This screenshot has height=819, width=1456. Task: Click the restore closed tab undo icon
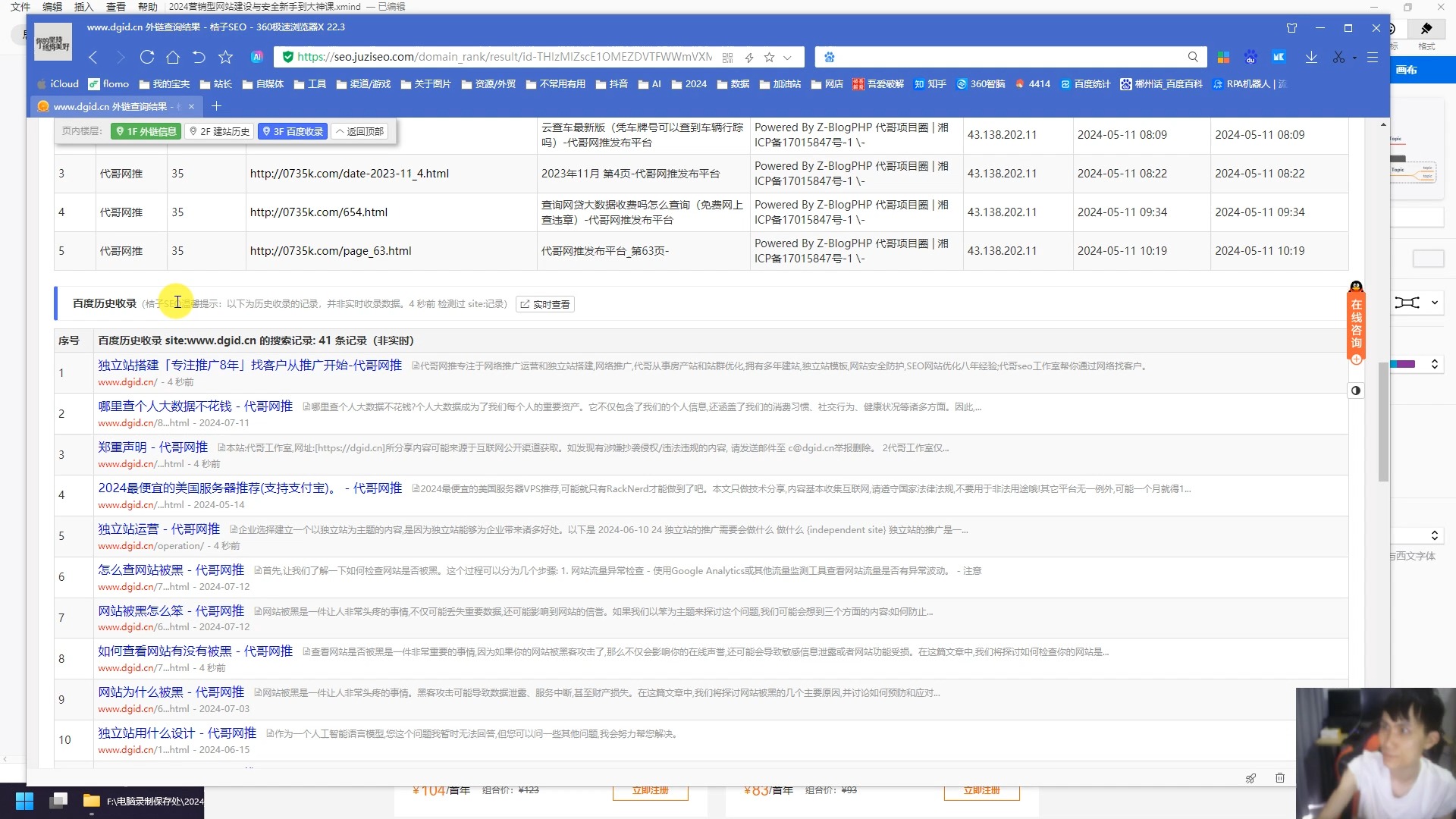[x=199, y=57]
